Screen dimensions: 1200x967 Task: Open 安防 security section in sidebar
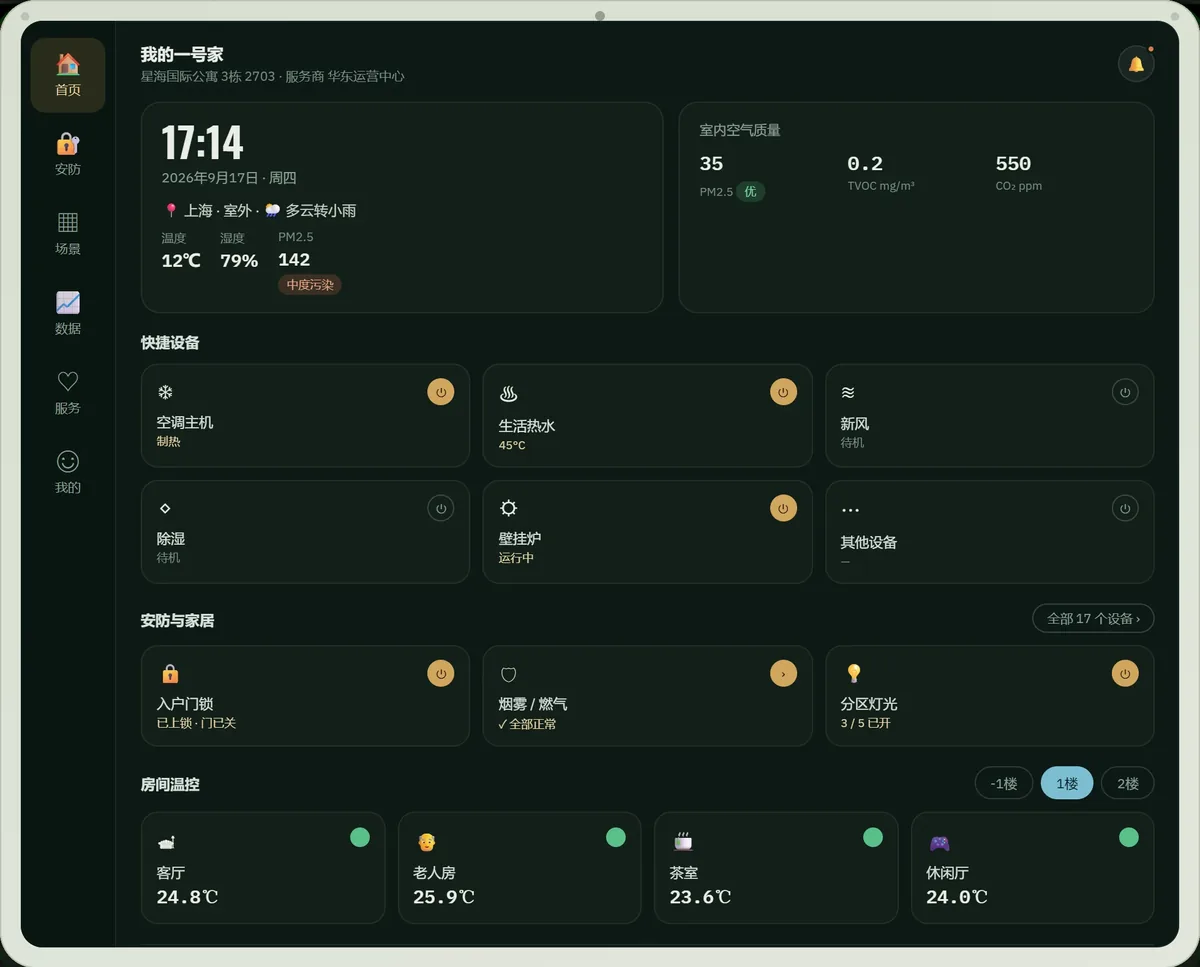[x=68, y=154]
